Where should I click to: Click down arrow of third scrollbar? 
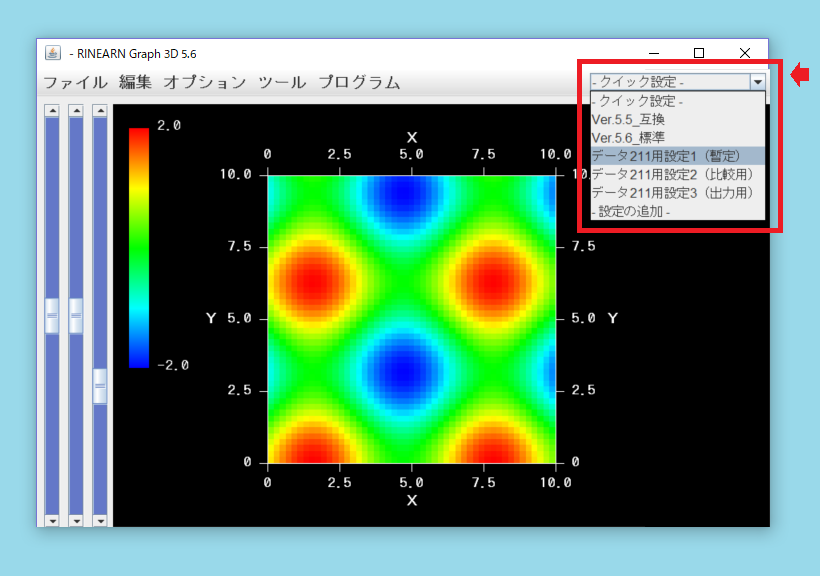pos(100,521)
